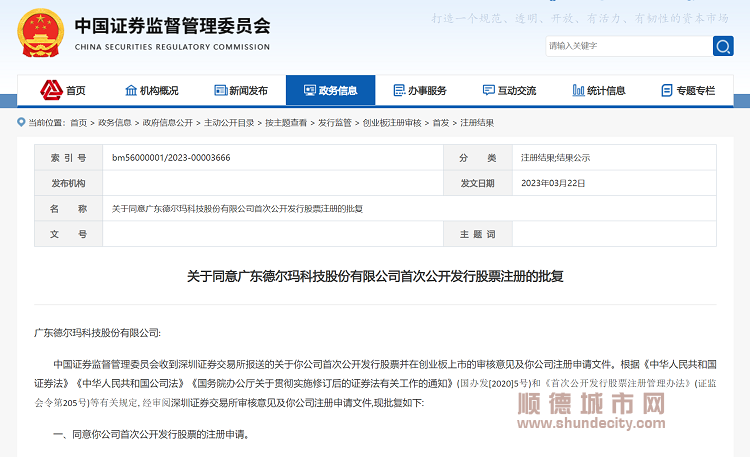The image size is (750, 457).
Task: Click the 新闻发布 news icon
Action: pyautogui.click(x=221, y=90)
